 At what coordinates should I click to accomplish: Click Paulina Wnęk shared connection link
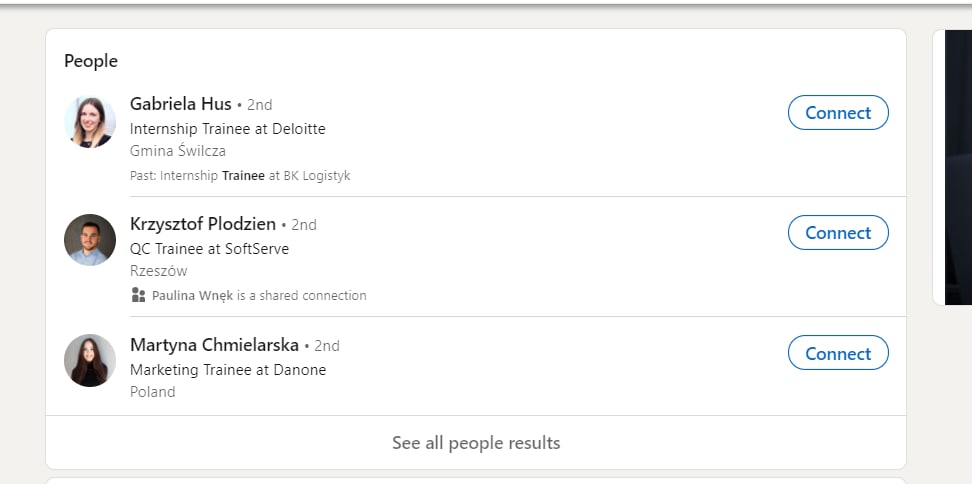(x=193, y=296)
